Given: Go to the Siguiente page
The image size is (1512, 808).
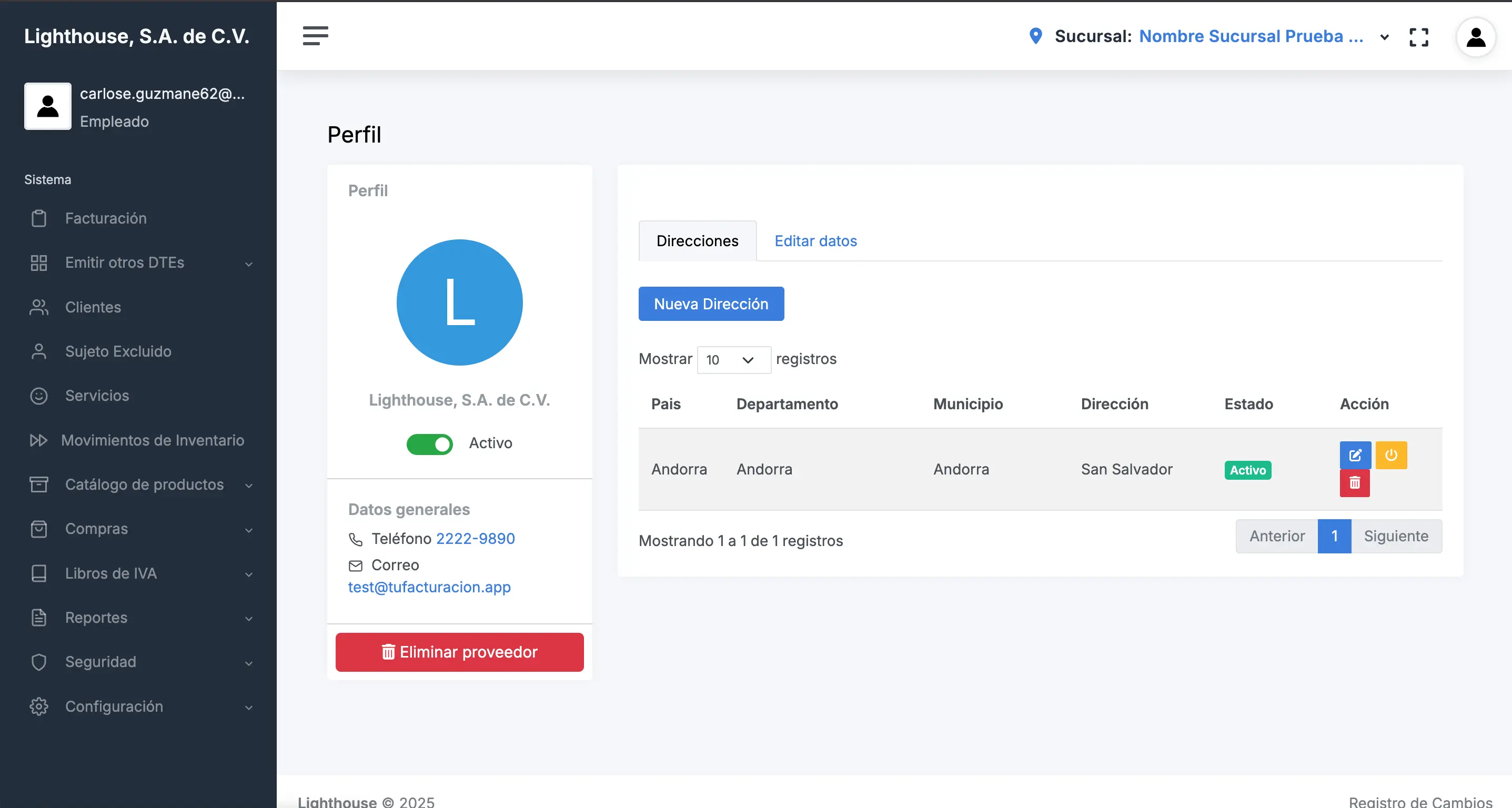Looking at the screenshot, I should point(1396,537).
